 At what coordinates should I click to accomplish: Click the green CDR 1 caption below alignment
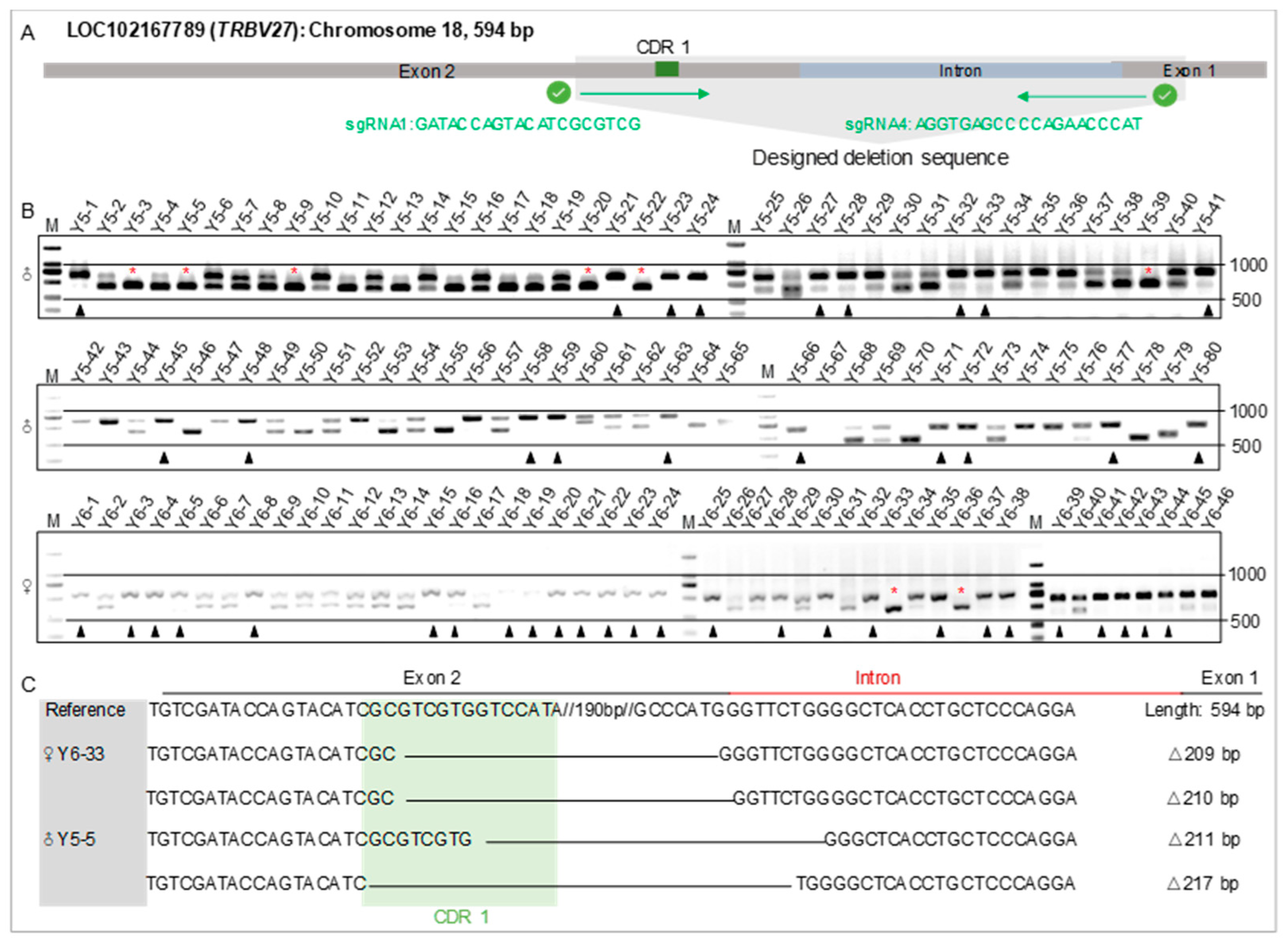coord(461,917)
